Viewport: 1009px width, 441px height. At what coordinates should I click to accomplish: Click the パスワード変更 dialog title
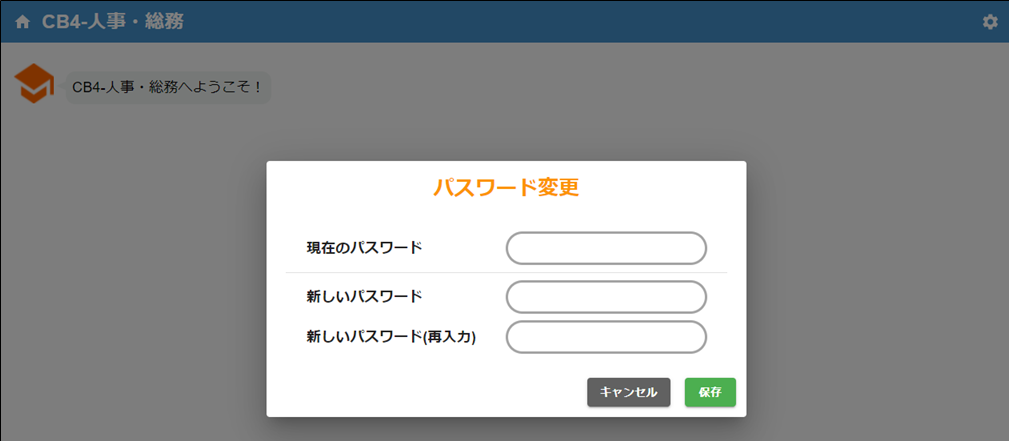tap(505, 187)
